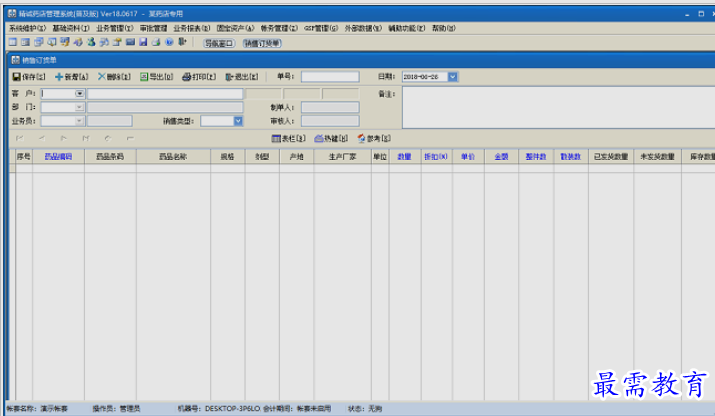
Task: Click the 客户 name text field
Action: coord(165,94)
